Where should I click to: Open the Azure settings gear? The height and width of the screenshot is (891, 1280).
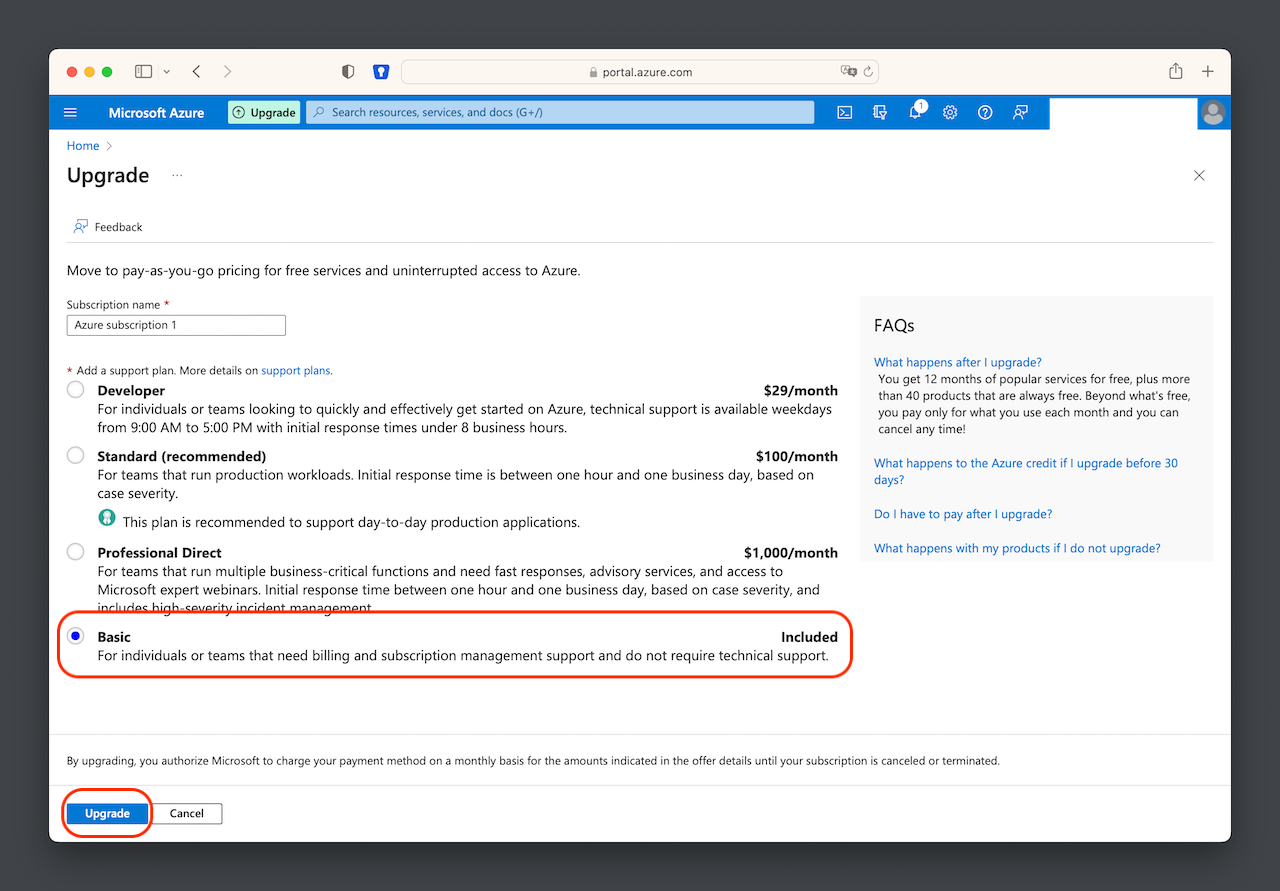(950, 113)
